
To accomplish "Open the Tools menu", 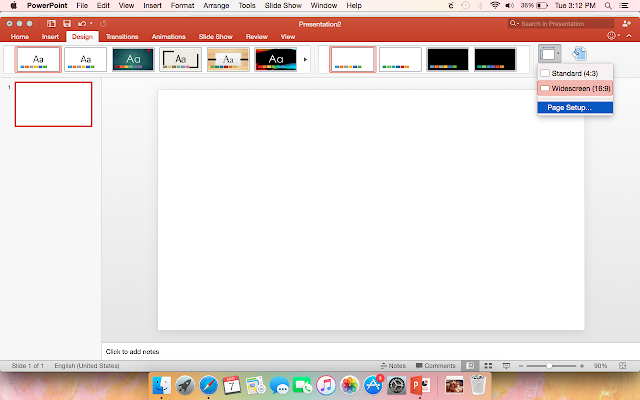I will (247, 6).
